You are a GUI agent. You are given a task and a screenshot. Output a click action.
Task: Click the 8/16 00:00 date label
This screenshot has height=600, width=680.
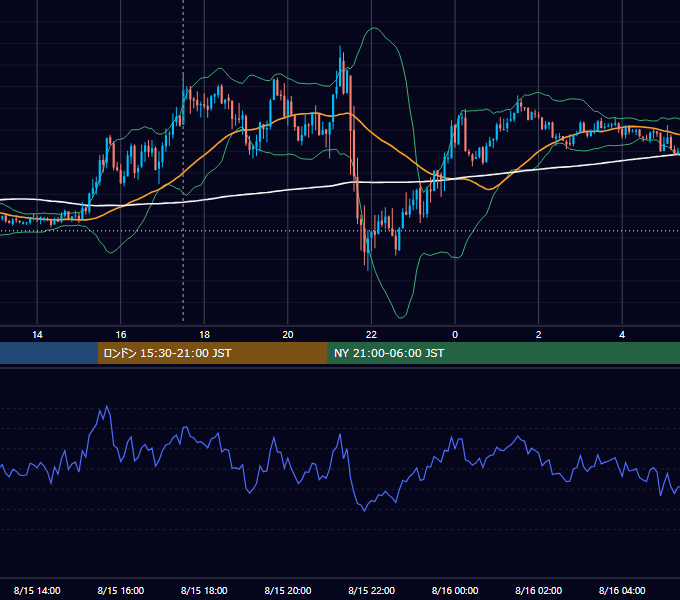[x=455, y=590]
